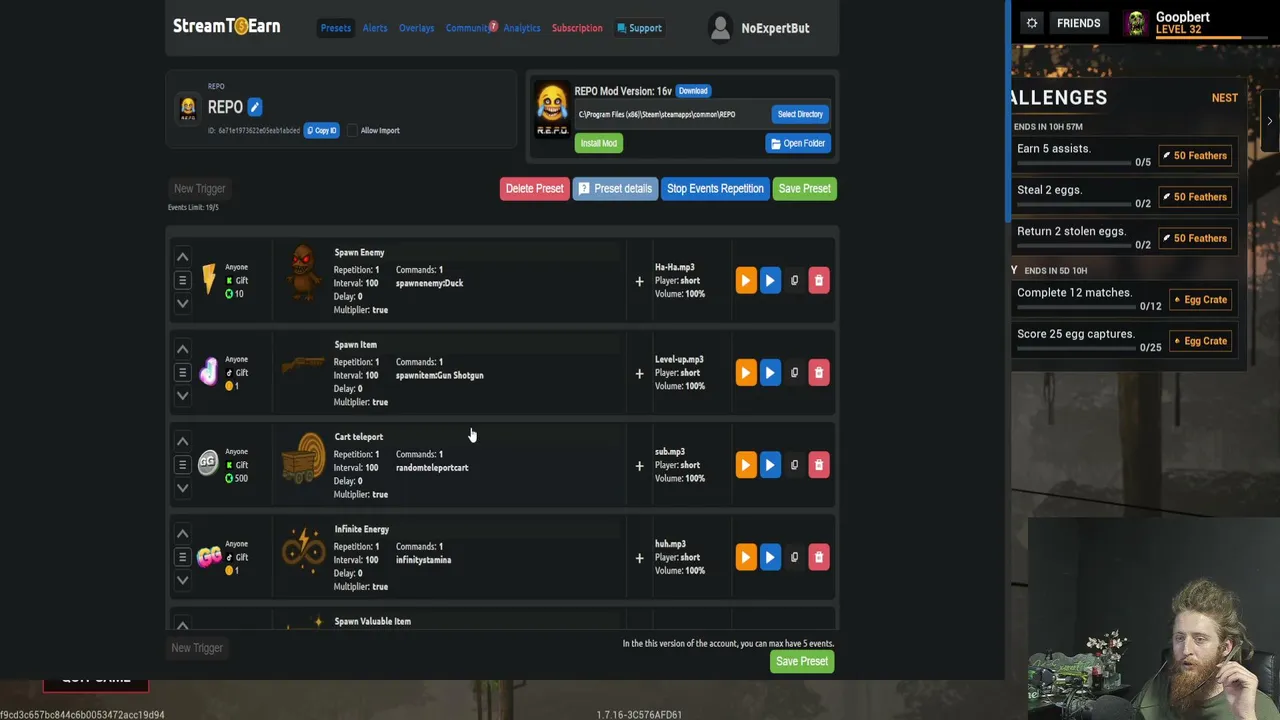
Task: Click the Duck enemy thumbnail
Action: click(304, 272)
